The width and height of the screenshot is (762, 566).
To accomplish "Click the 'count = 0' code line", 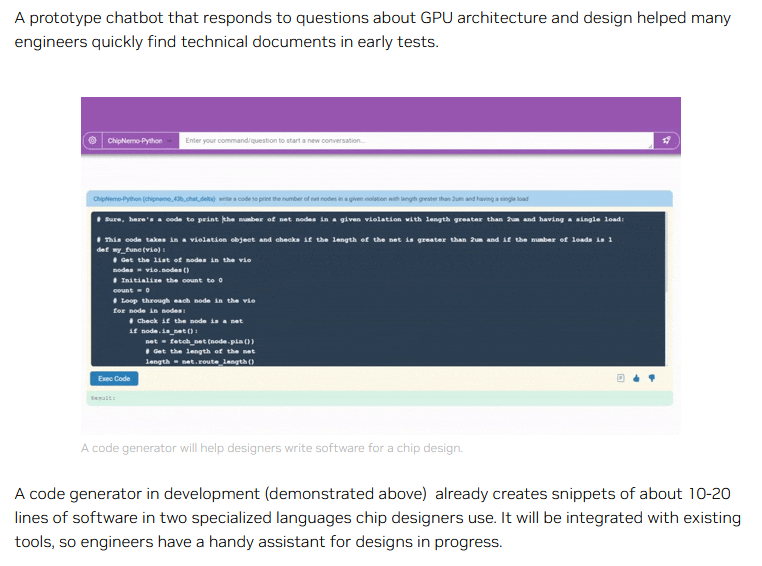I will coord(131,291).
